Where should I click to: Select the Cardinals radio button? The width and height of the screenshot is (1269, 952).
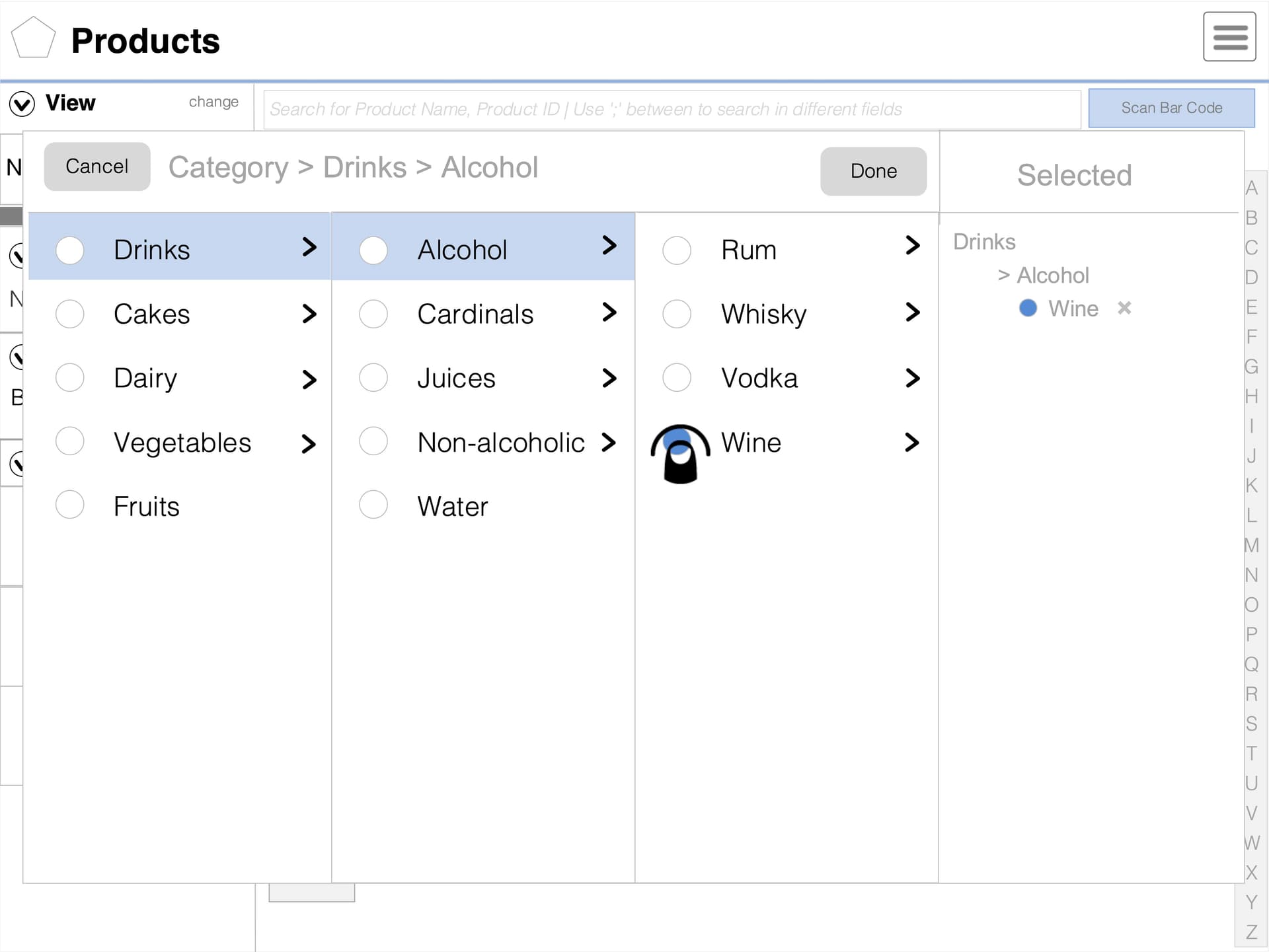373,314
